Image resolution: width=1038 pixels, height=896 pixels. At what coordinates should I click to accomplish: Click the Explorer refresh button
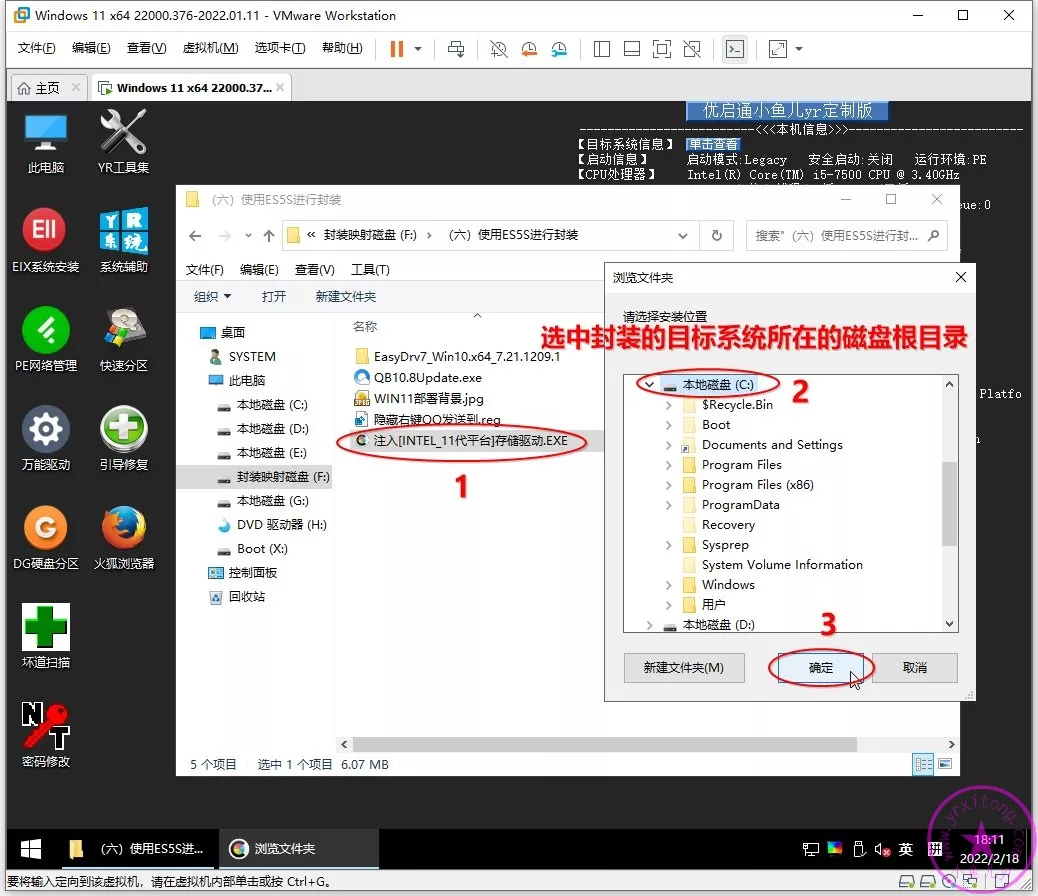coord(716,236)
